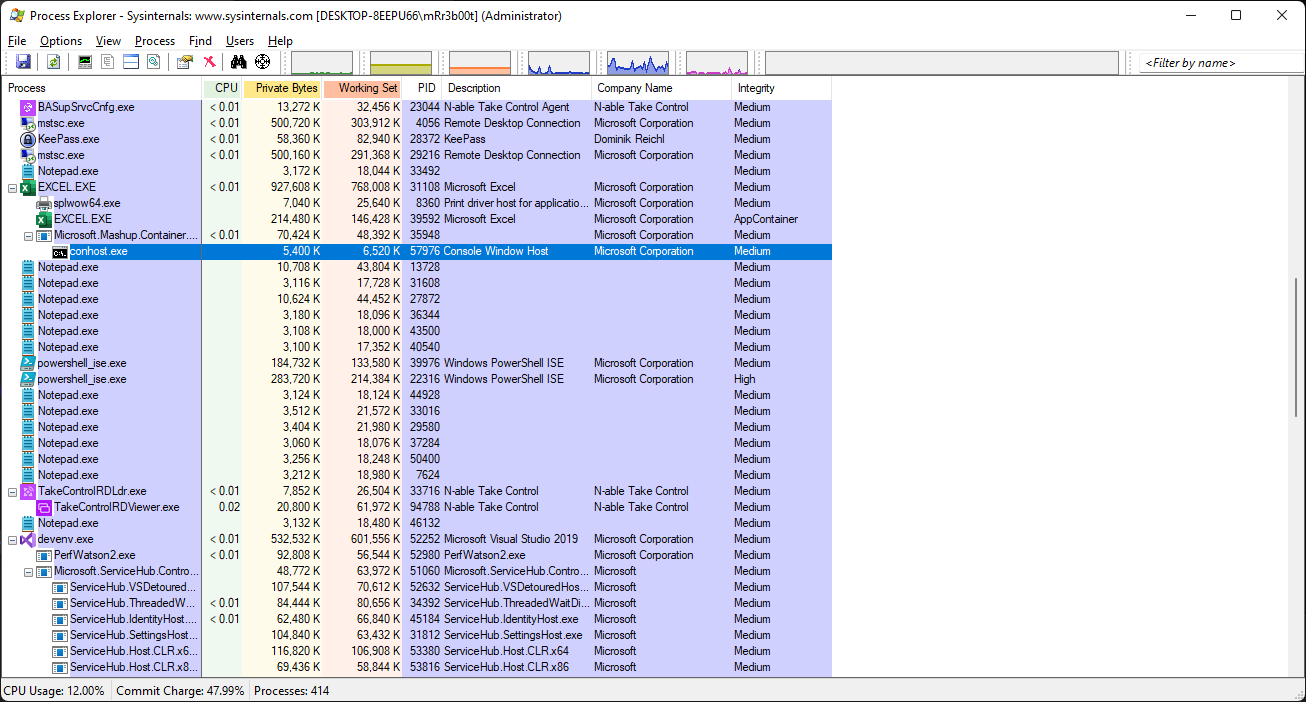Select Notepad.exe row with PID 7624
Screen dimensions: 1306x702
coord(417,475)
